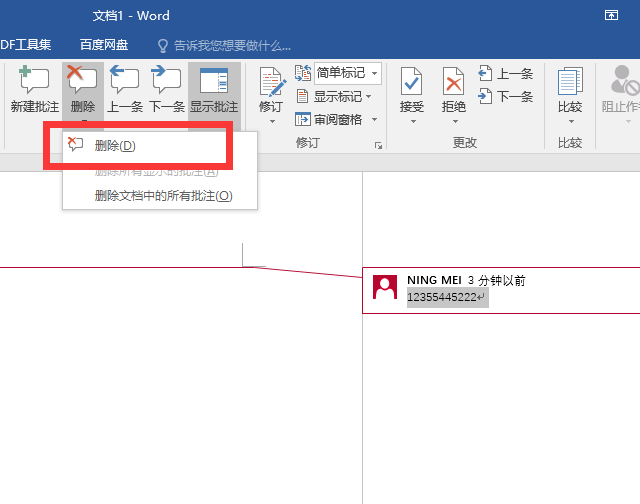Image resolution: width=640 pixels, height=504 pixels.
Task: Click the lightbulb icon beside Tell Me
Action: click(163, 46)
